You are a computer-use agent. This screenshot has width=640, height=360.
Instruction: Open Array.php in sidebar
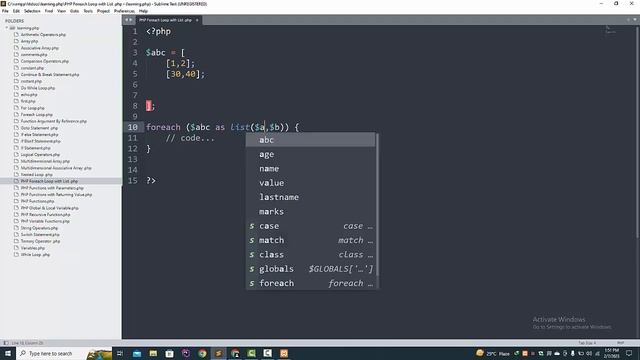[x=29, y=41]
